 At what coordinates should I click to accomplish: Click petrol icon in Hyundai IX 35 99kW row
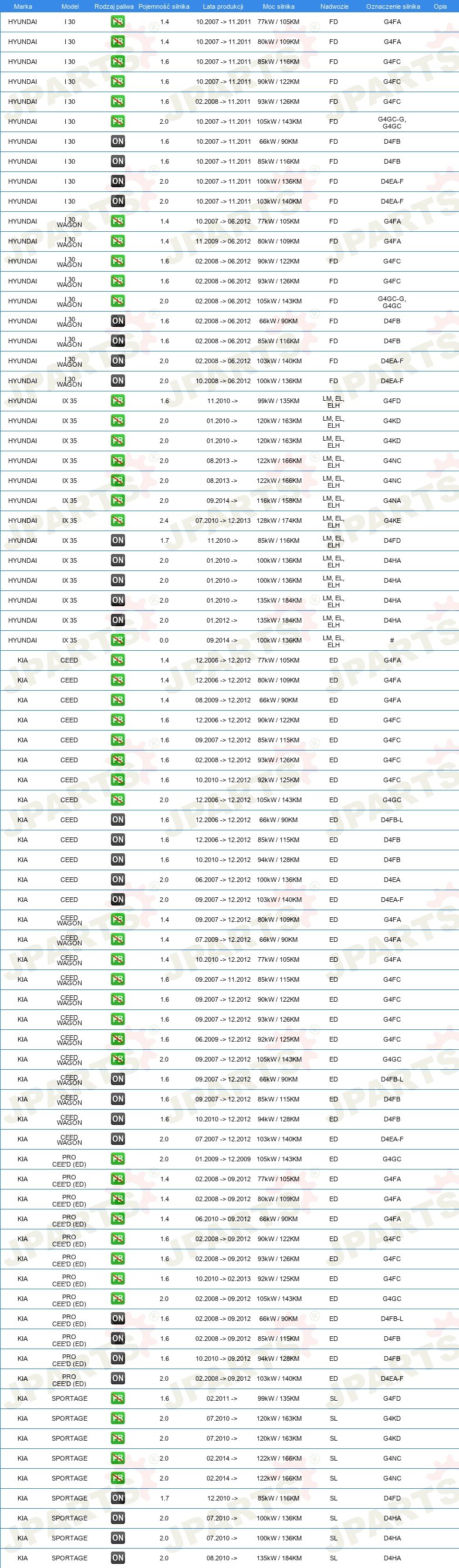point(117,401)
